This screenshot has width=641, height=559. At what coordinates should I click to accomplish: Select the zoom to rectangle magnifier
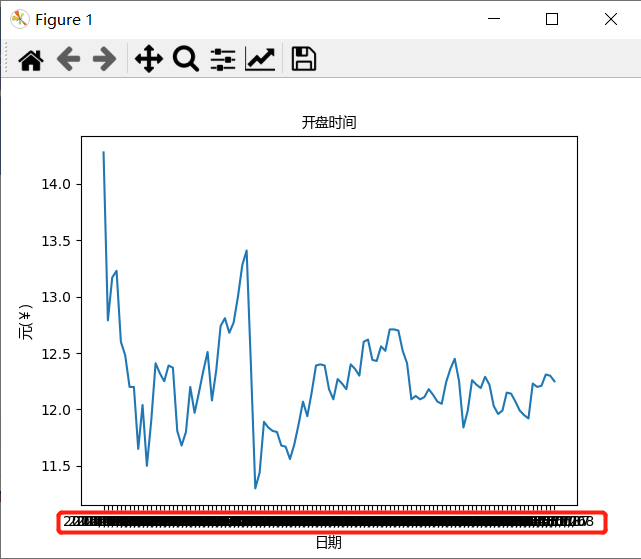coord(186,59)
